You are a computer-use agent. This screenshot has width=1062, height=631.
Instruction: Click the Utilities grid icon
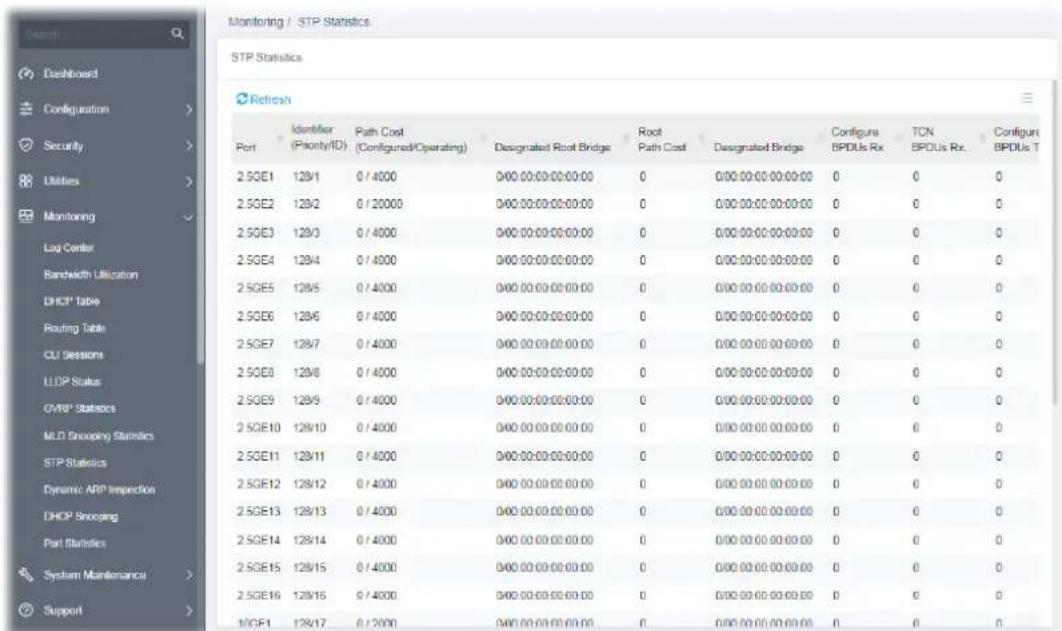tap(26, 181)
